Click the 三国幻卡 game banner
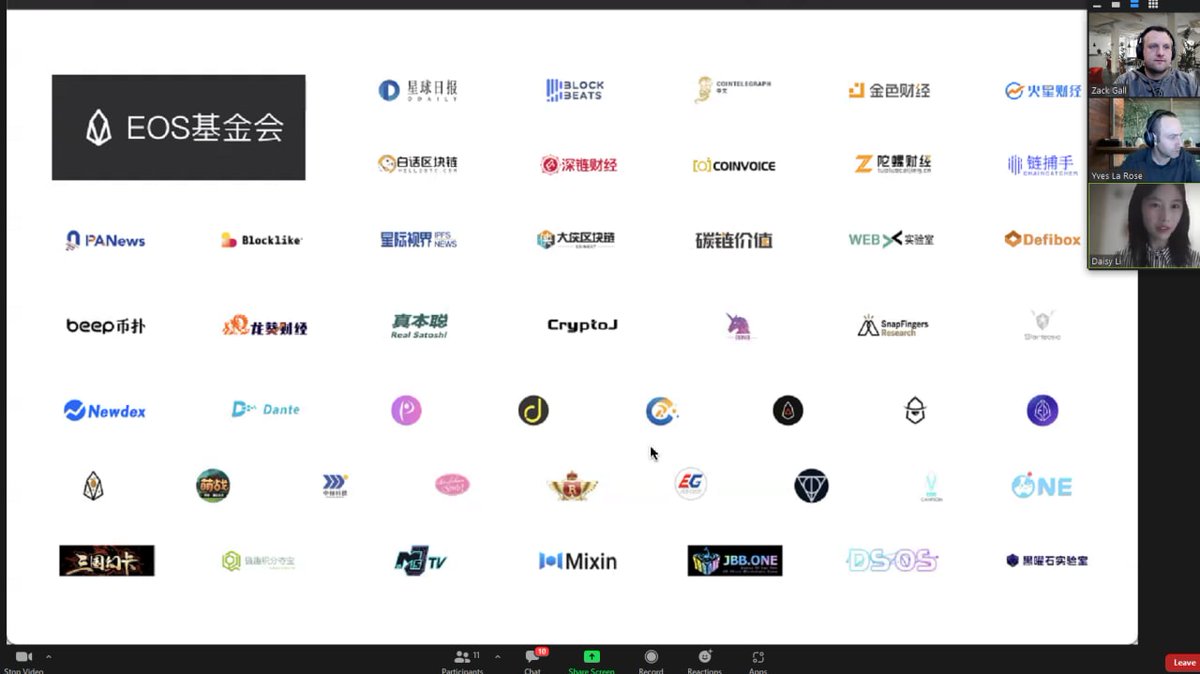This screenshot has width=1200, height=674. click(x=107, y=561)
